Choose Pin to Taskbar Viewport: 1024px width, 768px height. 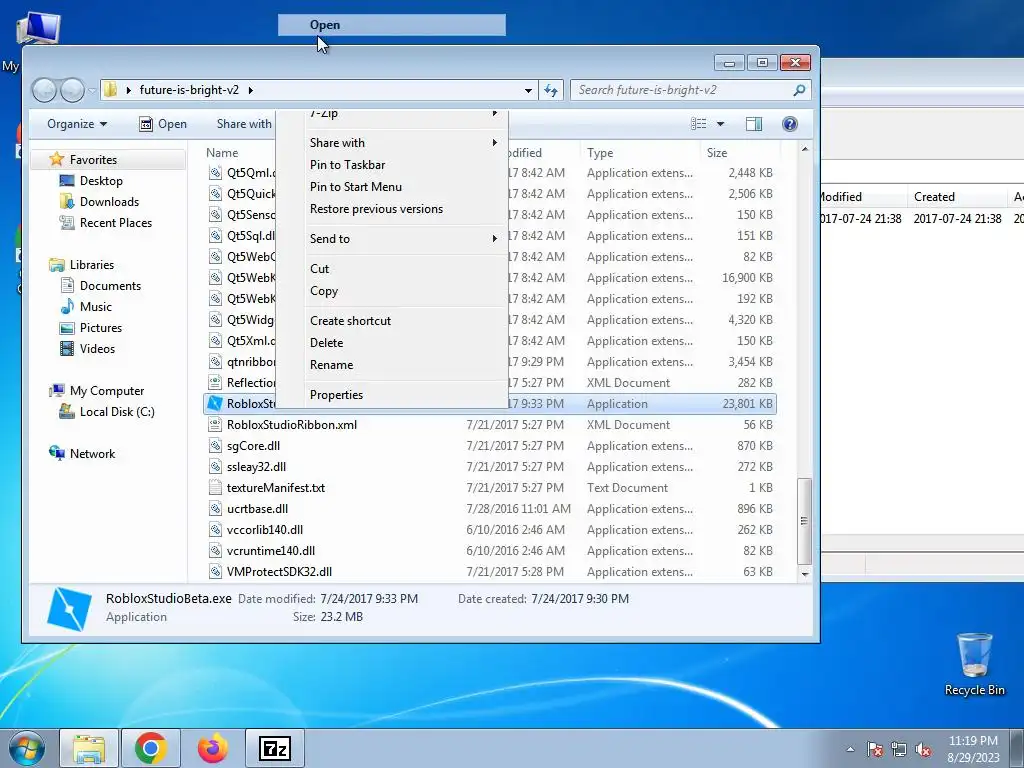[x=405, y=165]
